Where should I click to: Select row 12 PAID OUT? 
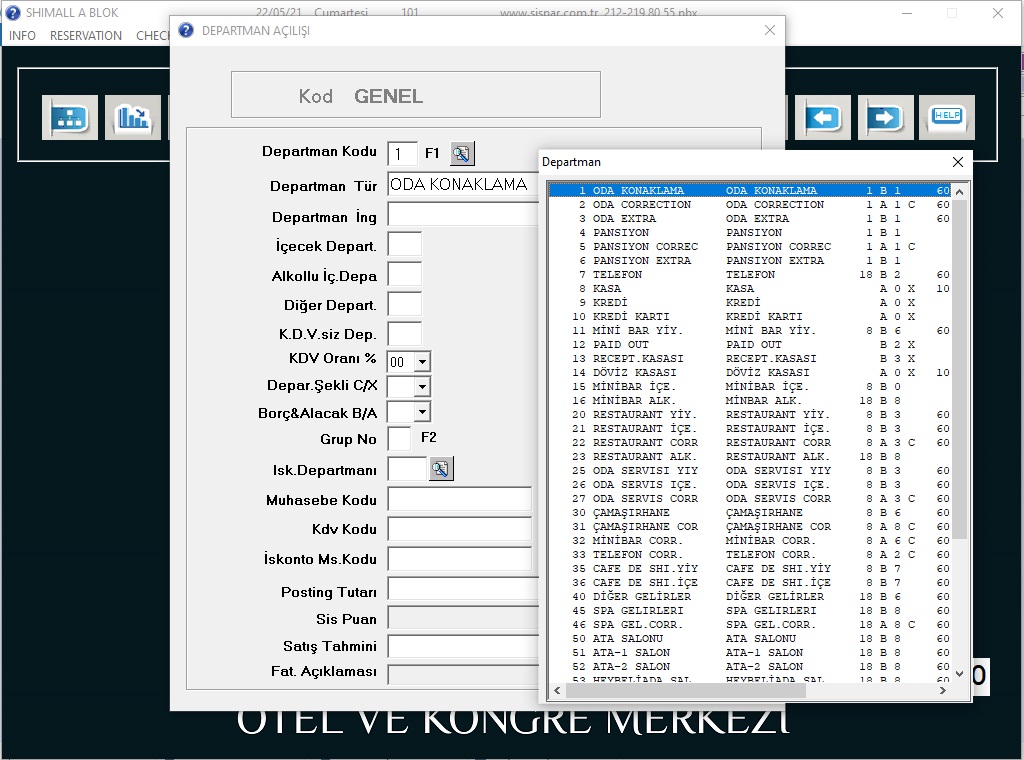click(749, 345)
